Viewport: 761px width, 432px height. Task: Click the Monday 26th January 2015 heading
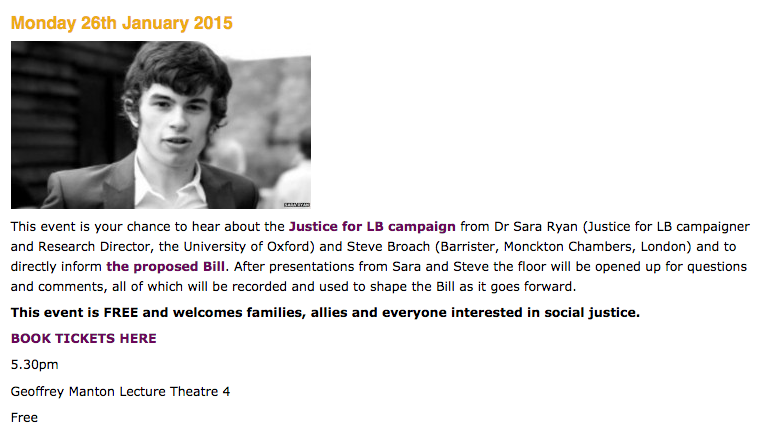(122, 23)
